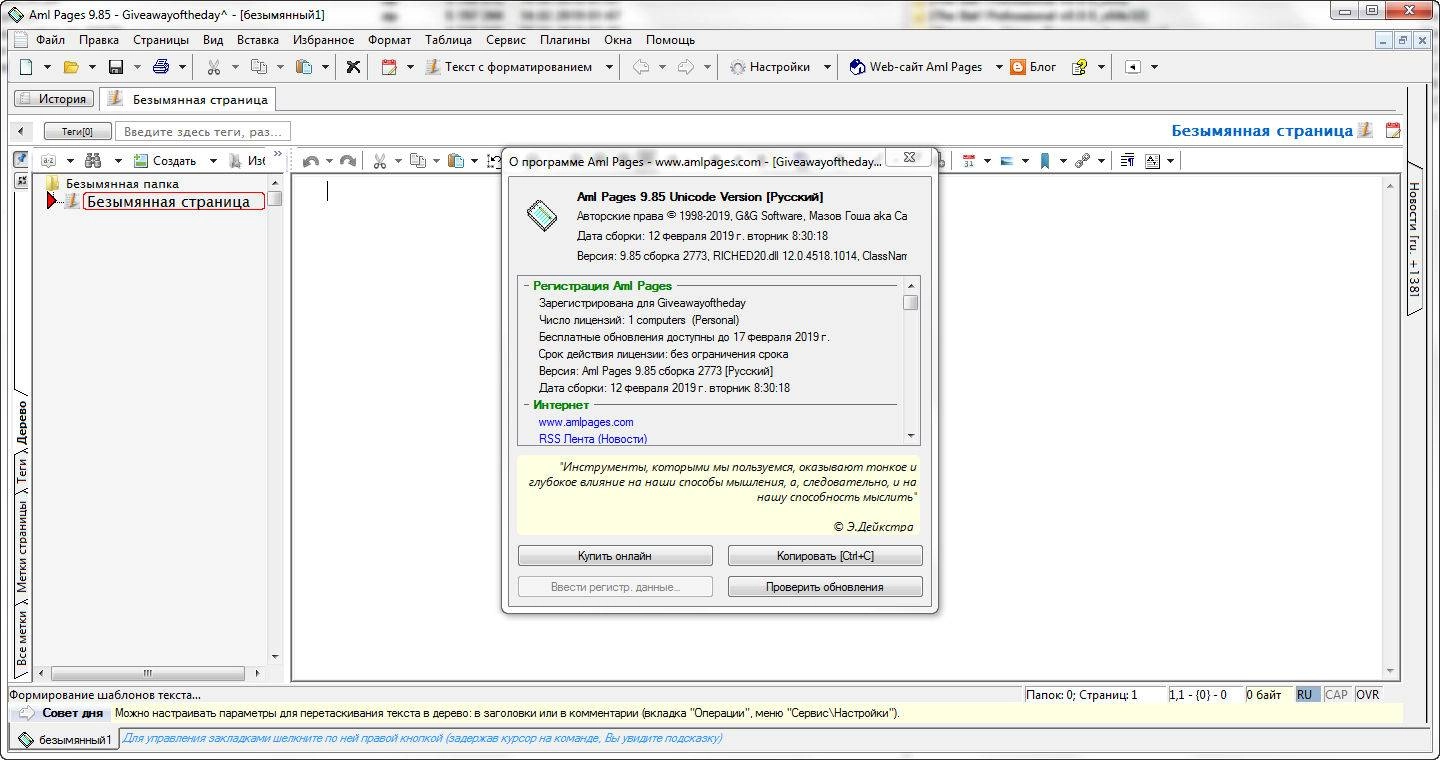Click the help question mark icon
This screenshot has height=760, width=1440.
pos(1079,67)
